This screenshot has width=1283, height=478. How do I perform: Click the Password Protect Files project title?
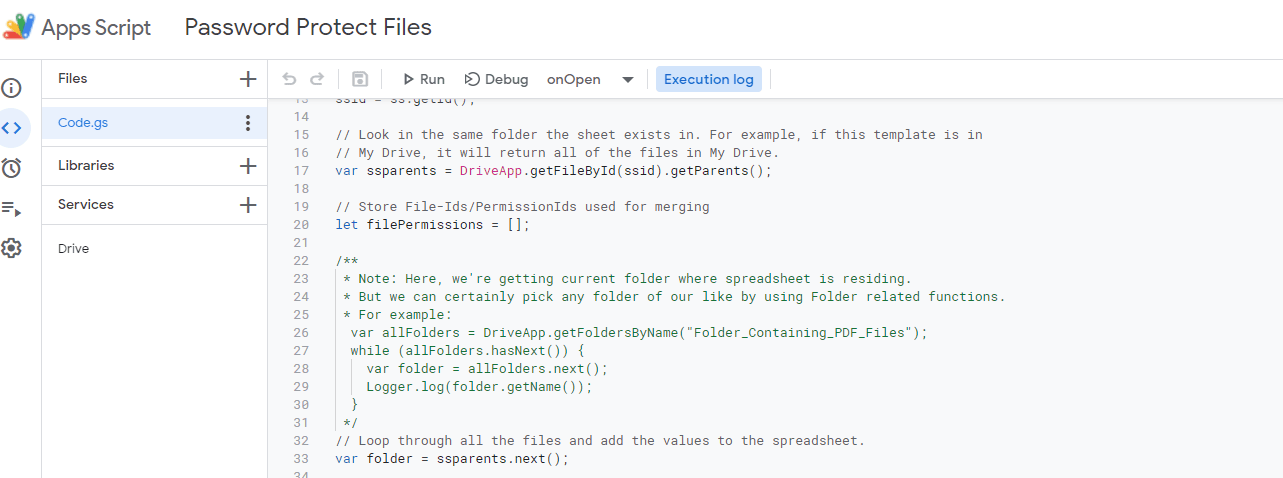tap(308, 27)
